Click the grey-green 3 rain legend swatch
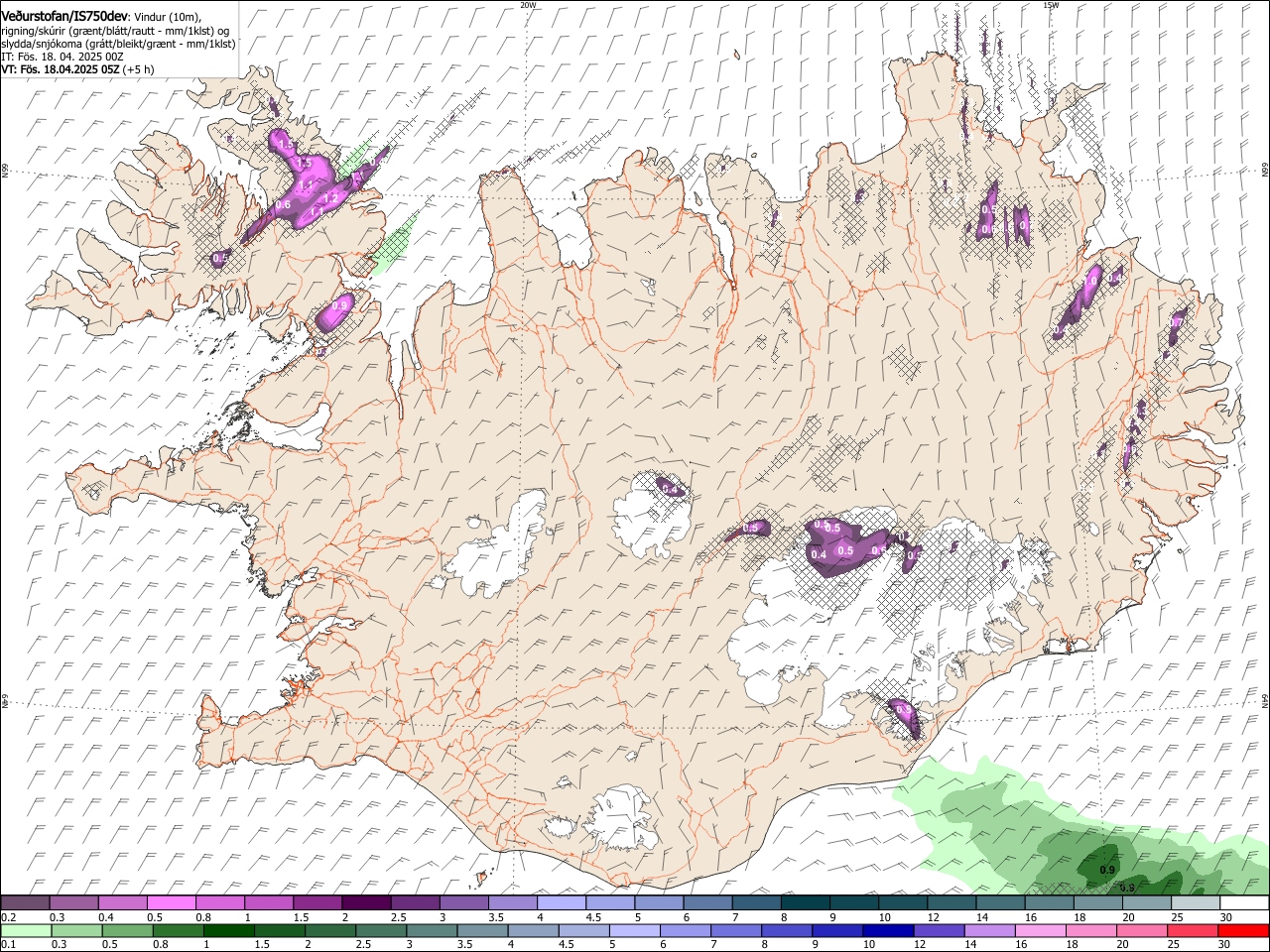 coord(432,930)
